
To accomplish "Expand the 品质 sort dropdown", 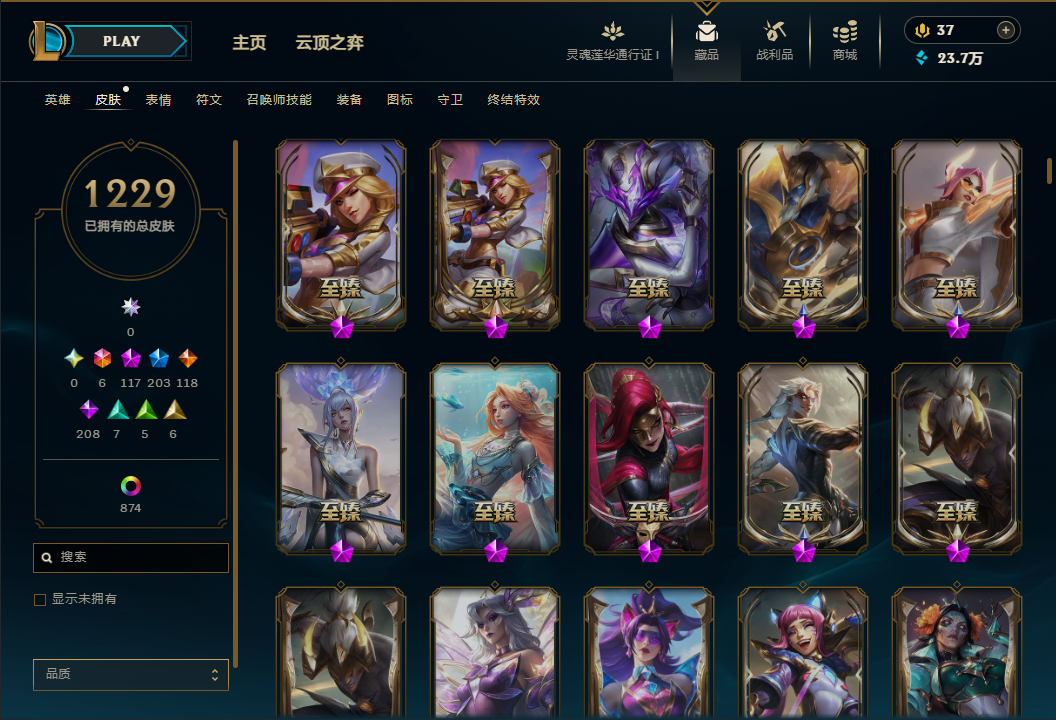I will (131, 674).
